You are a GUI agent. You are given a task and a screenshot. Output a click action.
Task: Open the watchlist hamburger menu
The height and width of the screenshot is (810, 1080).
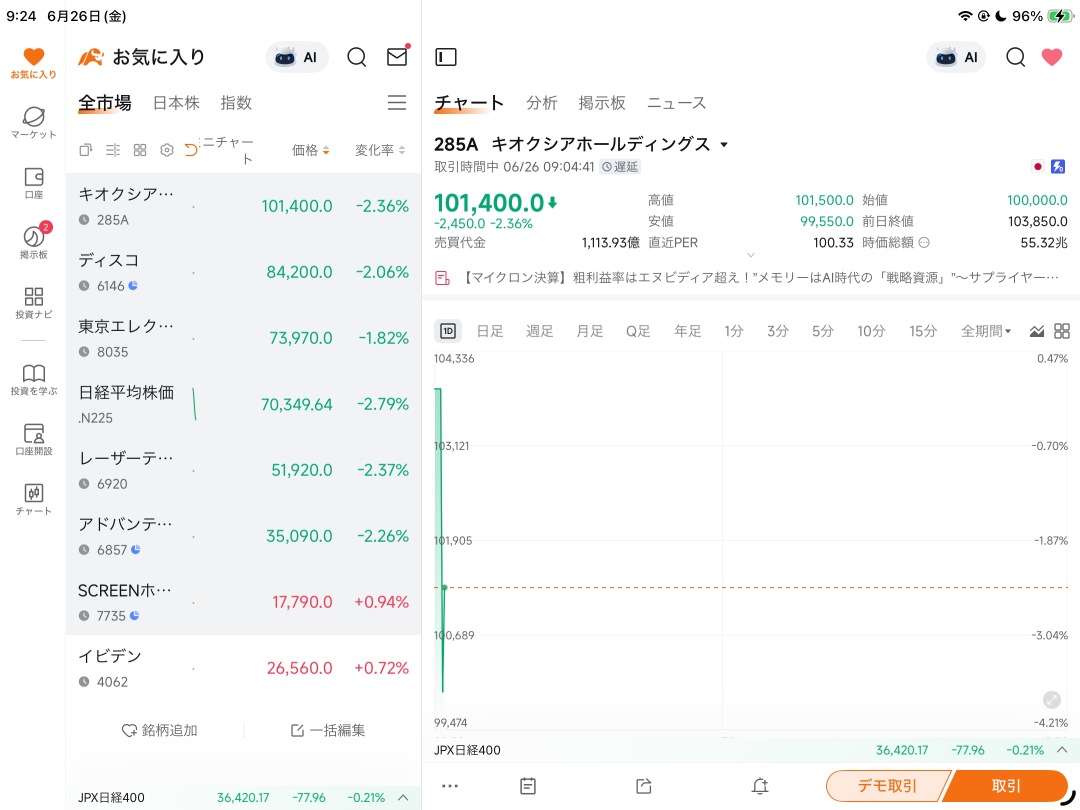point(397,103)
